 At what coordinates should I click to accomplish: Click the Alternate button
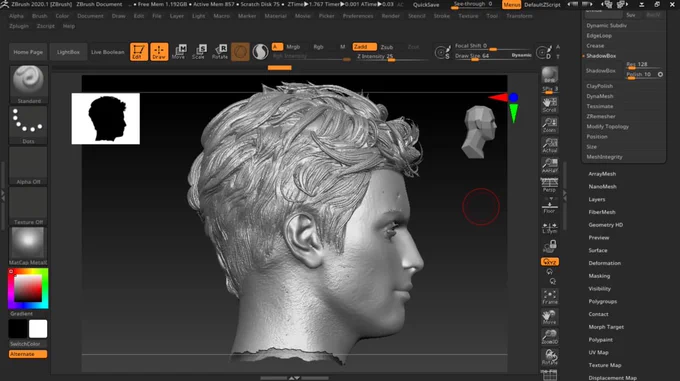pyautogui.click(x=28, y=354)
